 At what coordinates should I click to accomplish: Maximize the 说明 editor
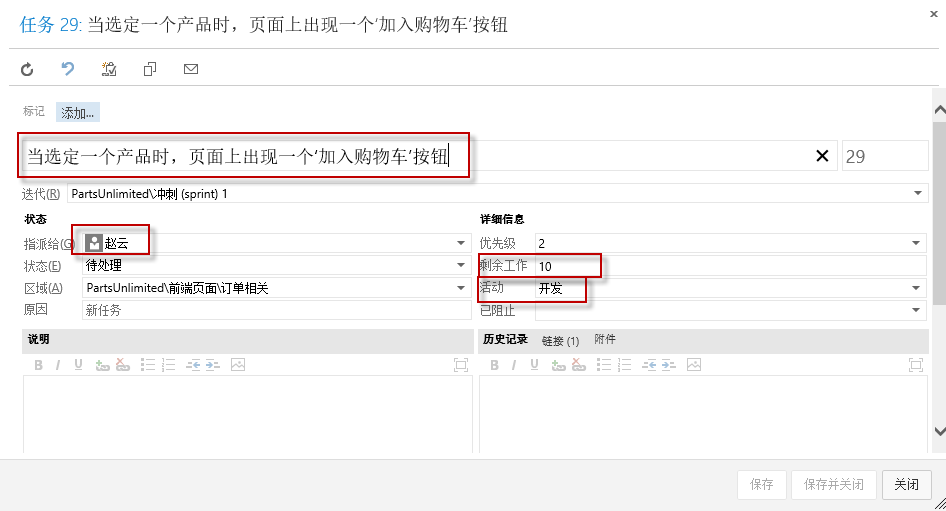460,365
